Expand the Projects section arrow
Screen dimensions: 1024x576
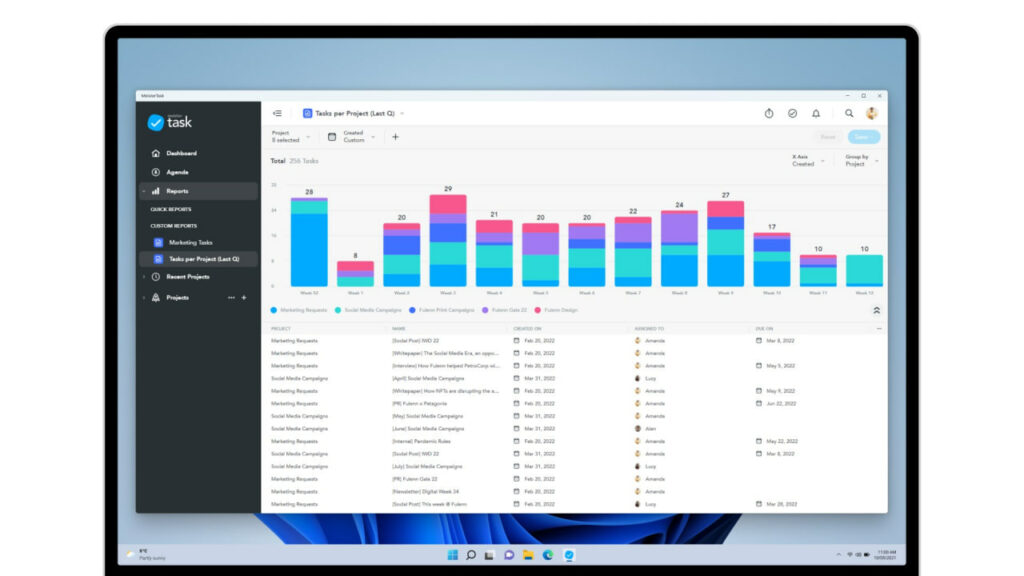click(144, 298)
